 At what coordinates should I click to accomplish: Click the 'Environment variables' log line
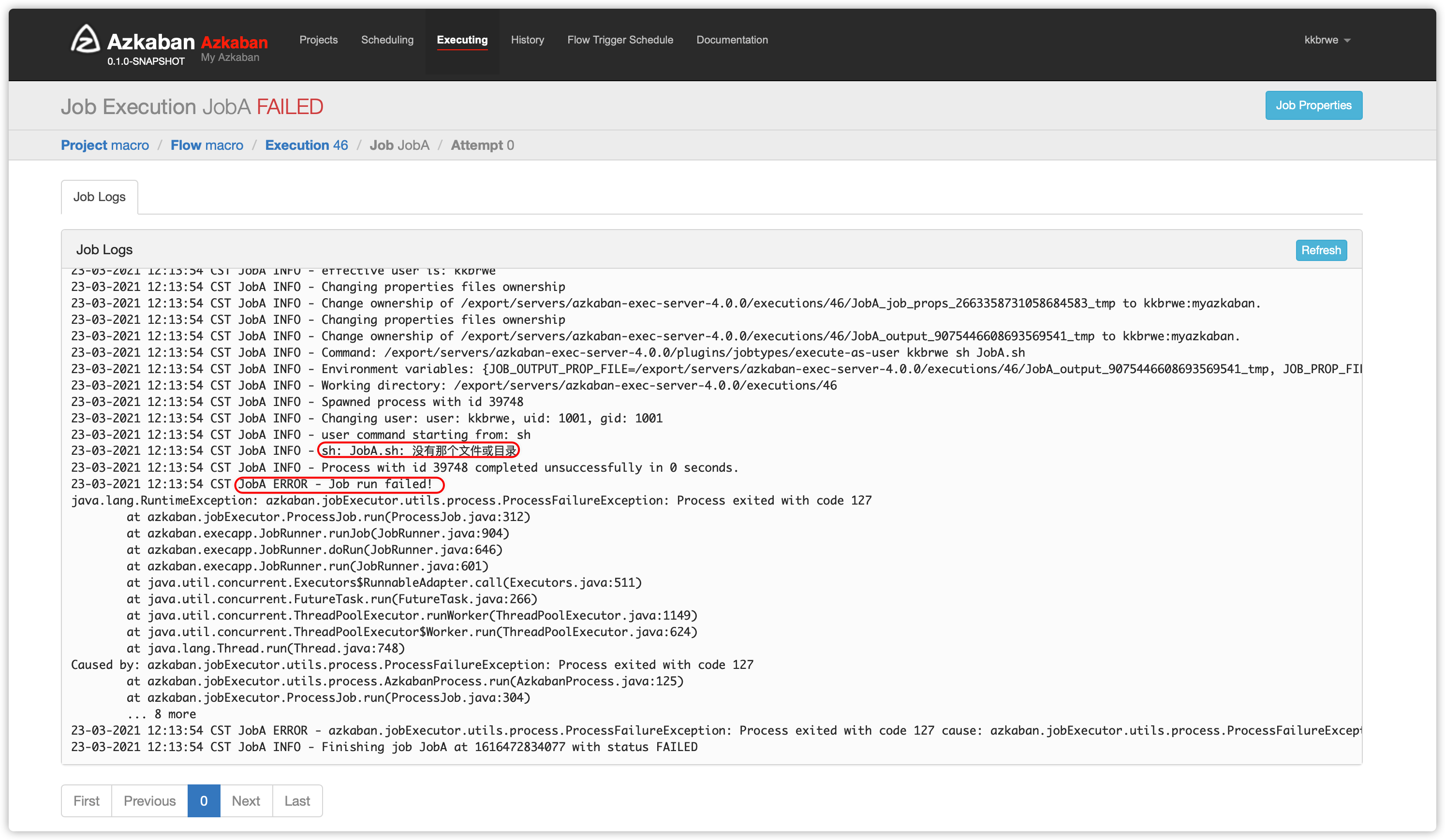(716, 369)
